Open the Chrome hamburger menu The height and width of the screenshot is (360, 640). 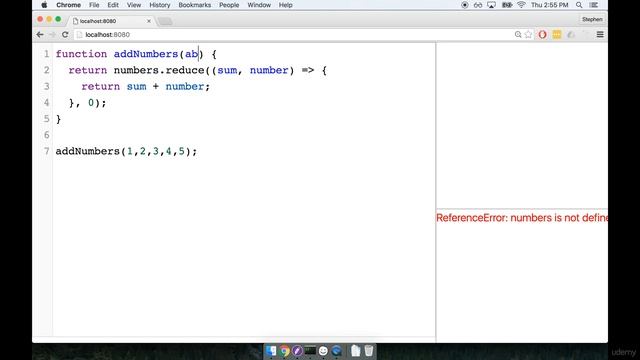point(600,35)
